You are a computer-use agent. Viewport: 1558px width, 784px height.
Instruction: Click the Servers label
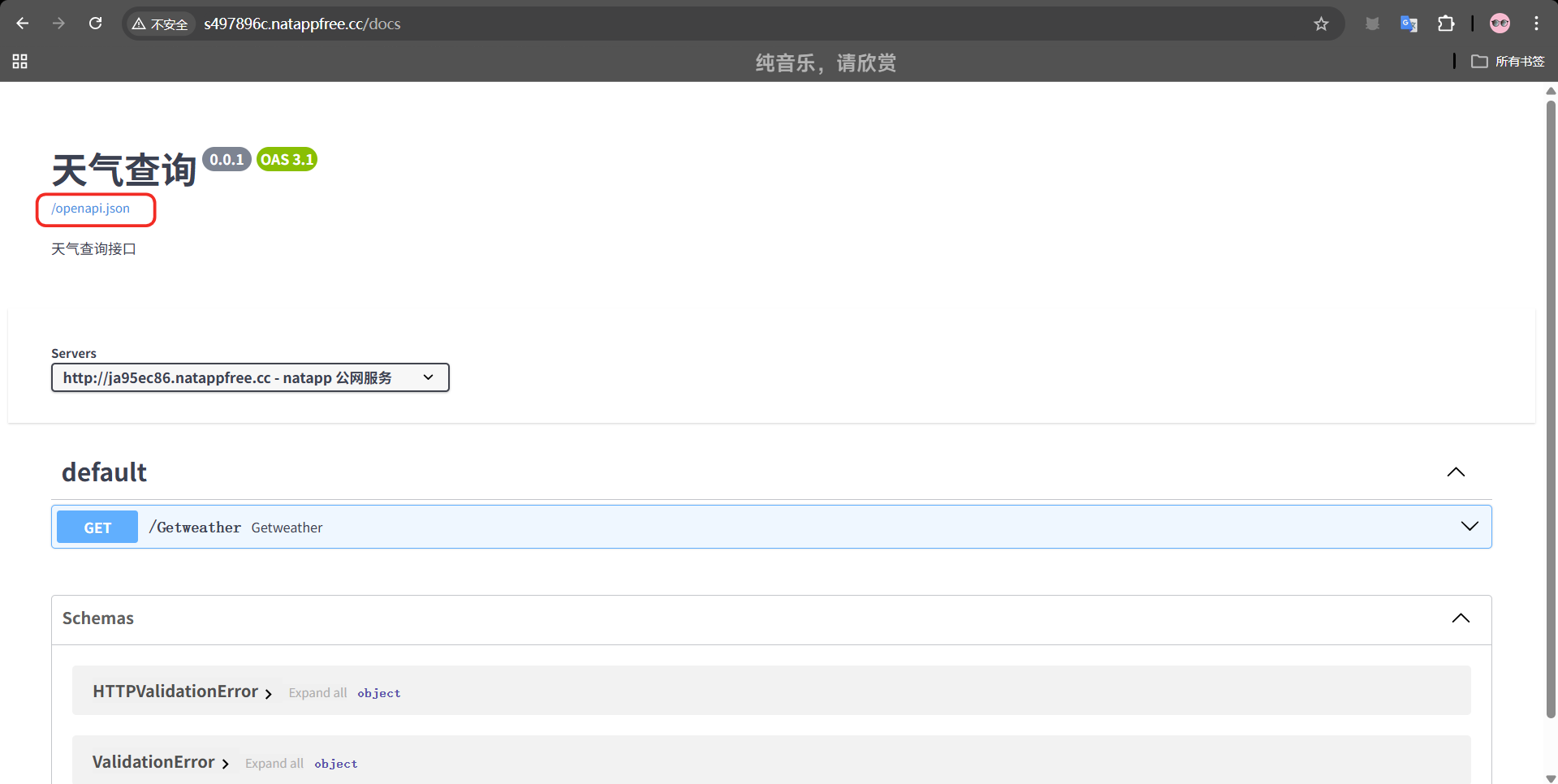coord(74,354)
